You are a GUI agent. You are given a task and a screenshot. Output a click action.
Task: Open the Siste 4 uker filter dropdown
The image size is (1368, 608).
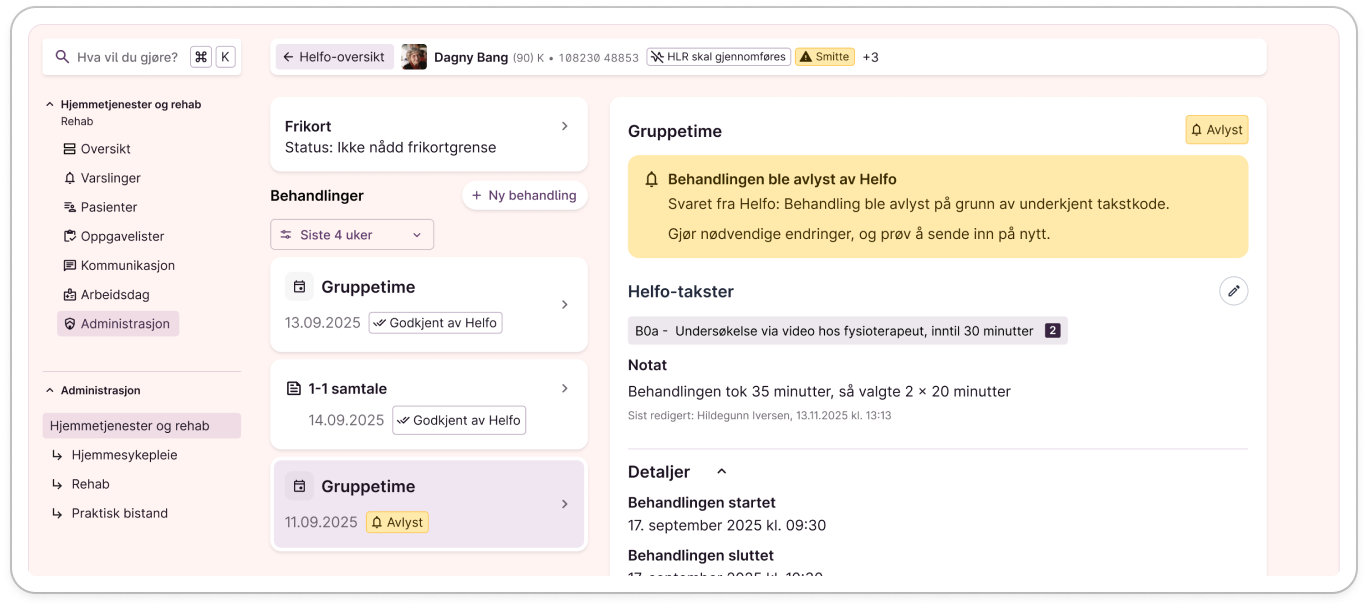pyautogui.click(x=352, y=235)
